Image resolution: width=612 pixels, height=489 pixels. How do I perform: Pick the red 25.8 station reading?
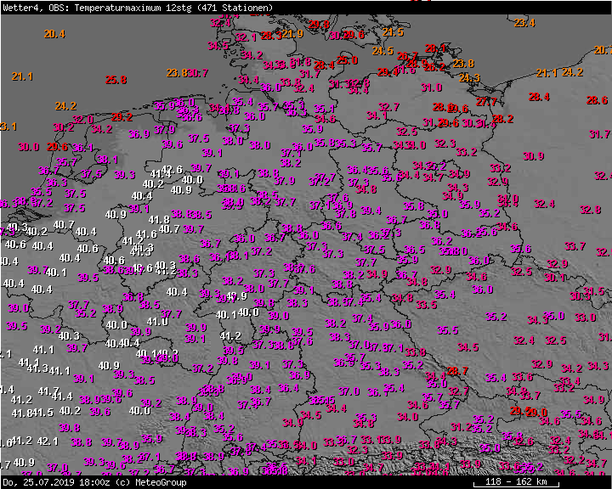[116, 80]
